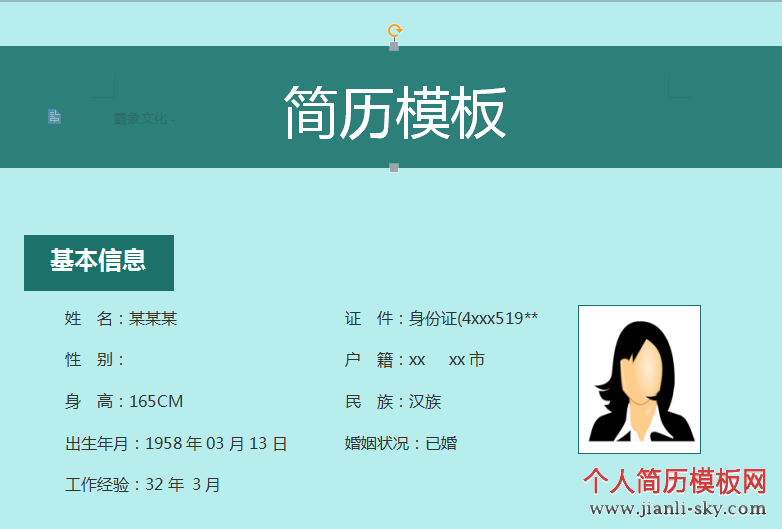Click the ID text '身份证(4xxx519**'

point(473,319)
